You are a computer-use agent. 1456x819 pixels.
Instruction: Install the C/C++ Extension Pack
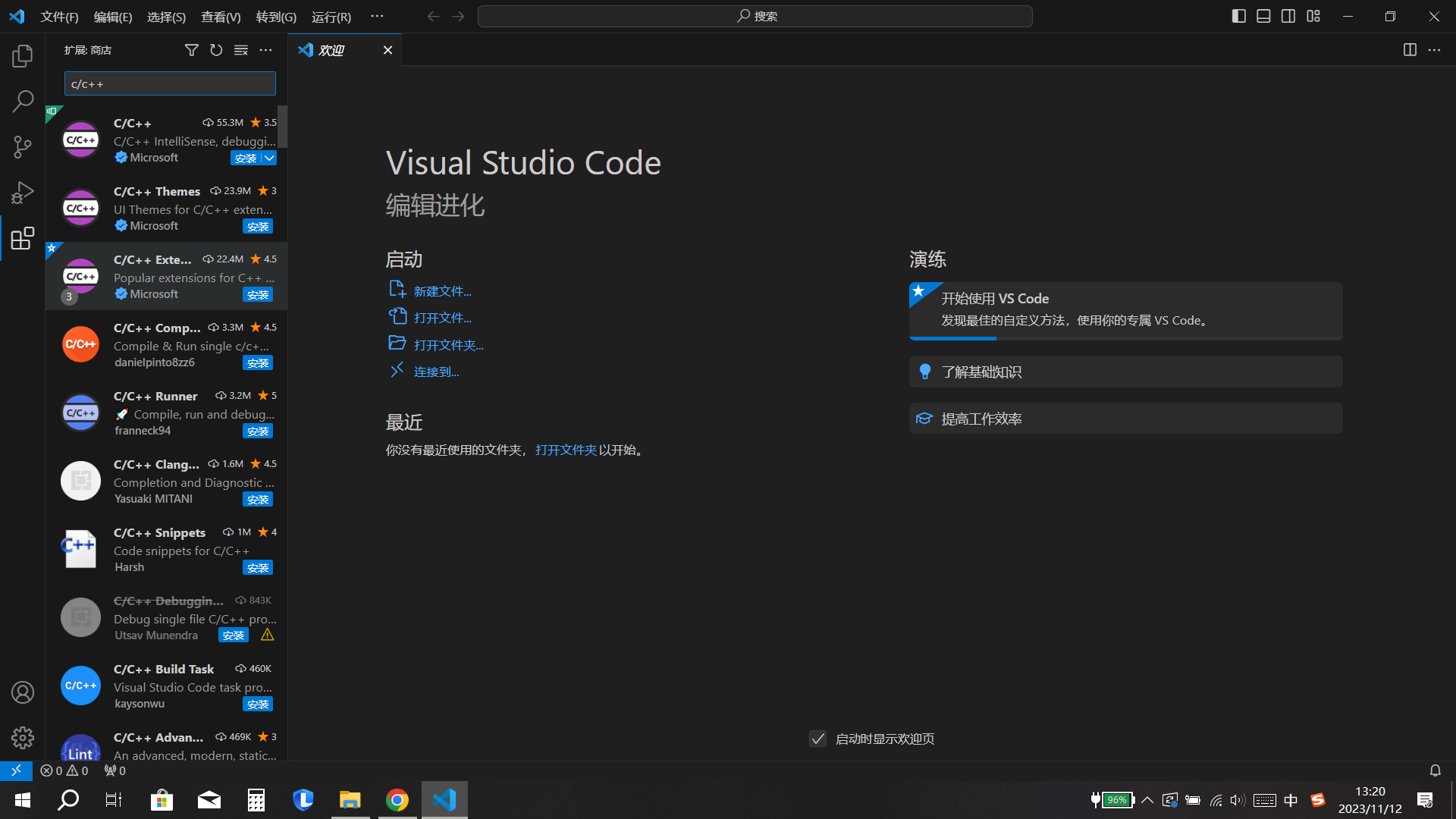click(x=258, y=294)
